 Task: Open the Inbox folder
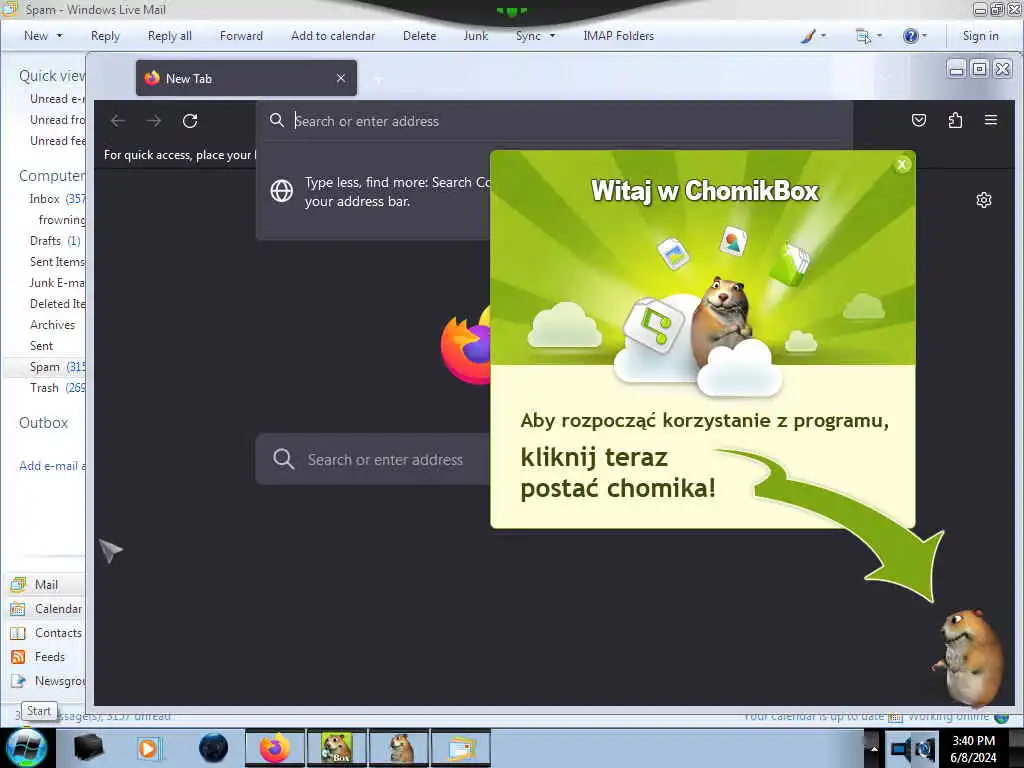tap(44, 199)
